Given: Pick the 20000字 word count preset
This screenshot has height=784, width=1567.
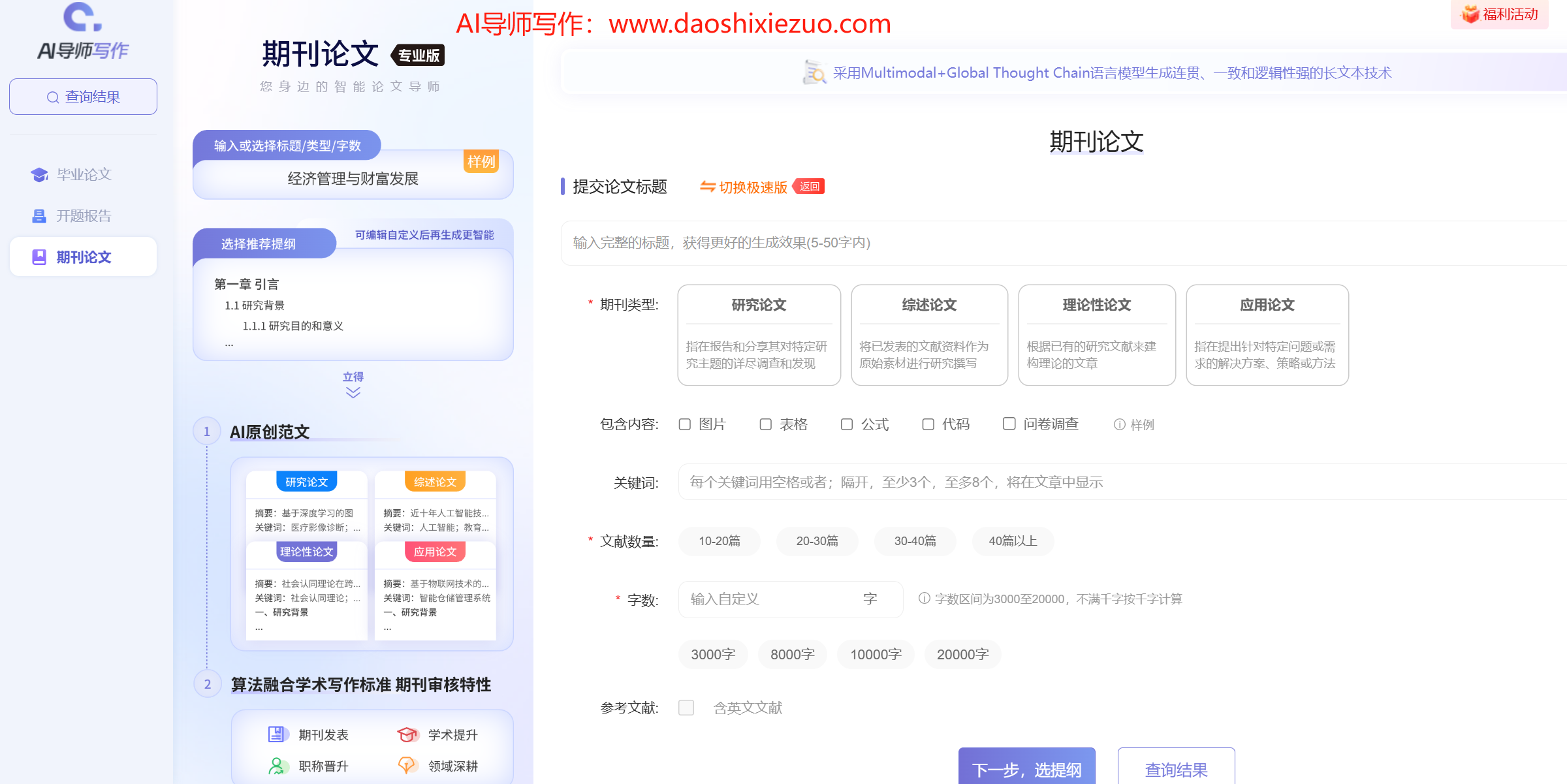Looking at the screenshot, I should pos(962,655).
